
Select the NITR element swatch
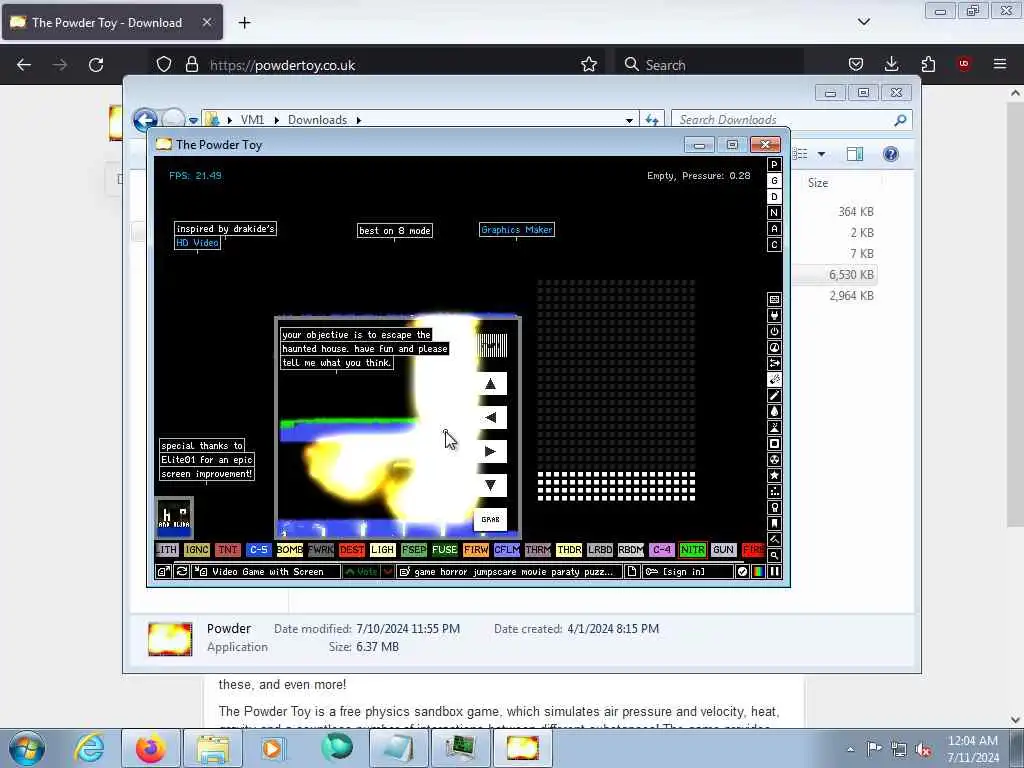692,550
